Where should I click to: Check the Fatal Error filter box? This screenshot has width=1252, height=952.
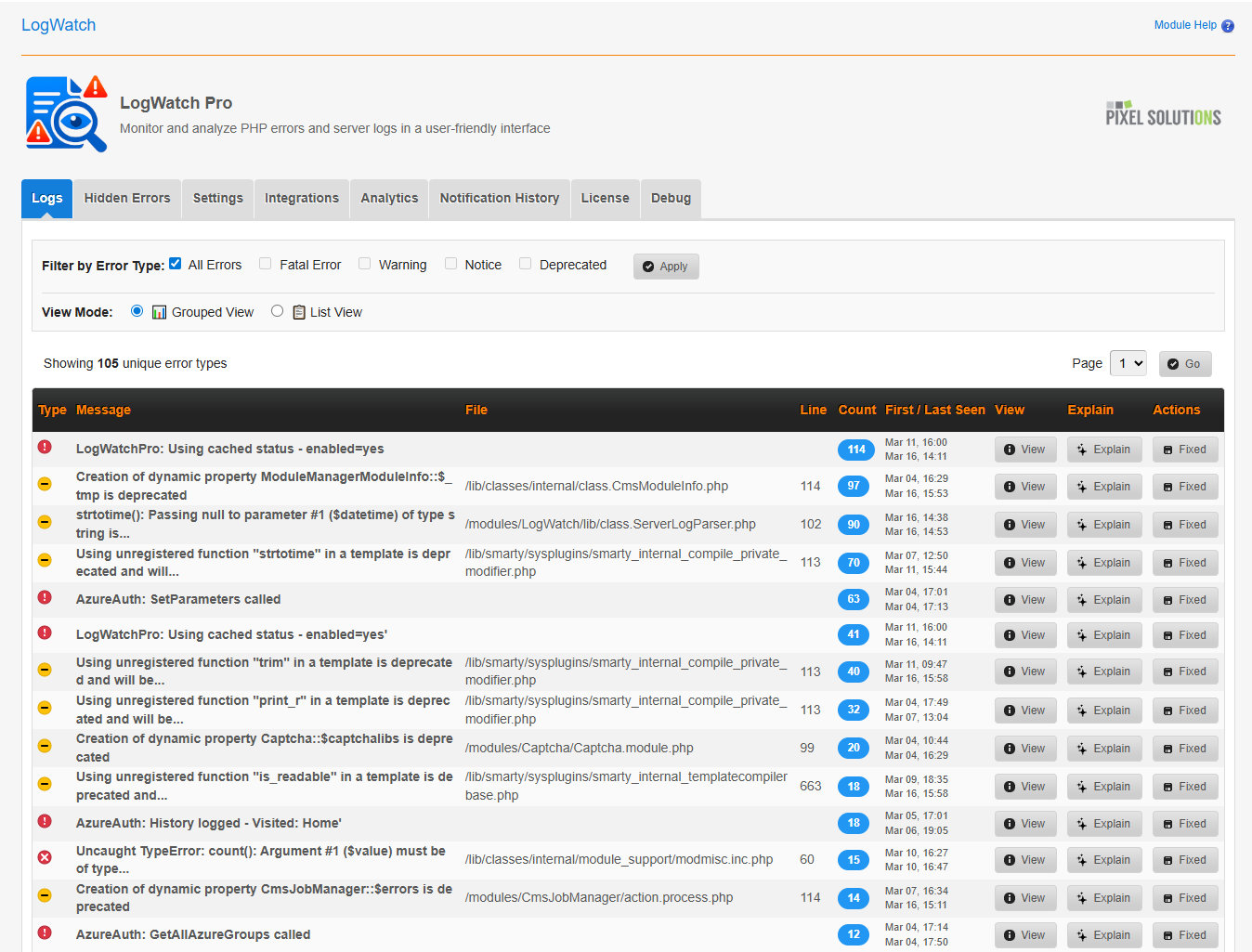pyautogui.click(x=265, y=264)
